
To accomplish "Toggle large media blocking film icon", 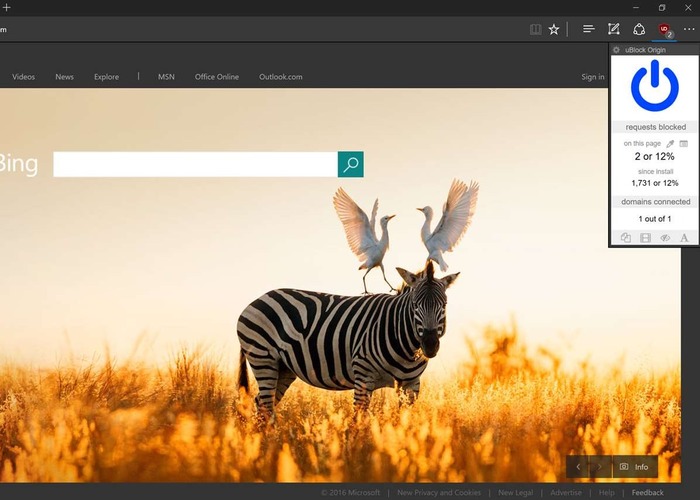I will coord(646,238).
